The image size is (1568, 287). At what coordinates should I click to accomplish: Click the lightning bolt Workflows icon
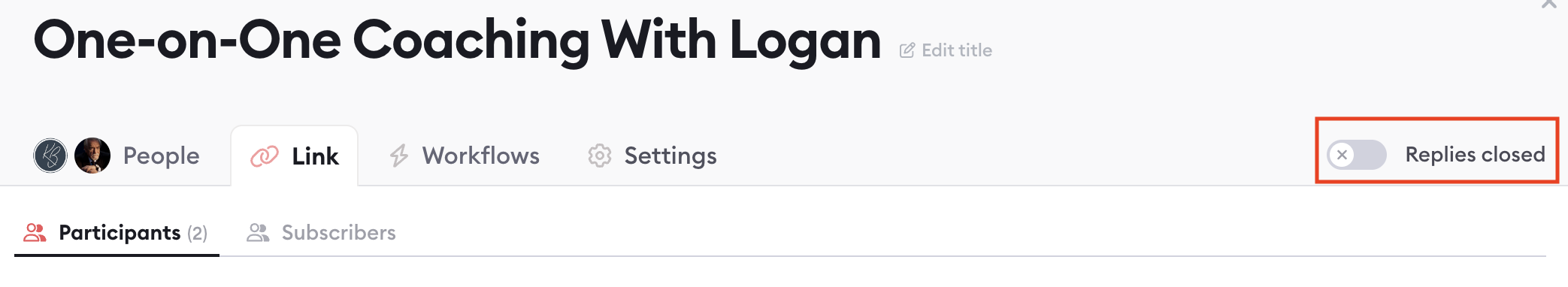(399, 156)
